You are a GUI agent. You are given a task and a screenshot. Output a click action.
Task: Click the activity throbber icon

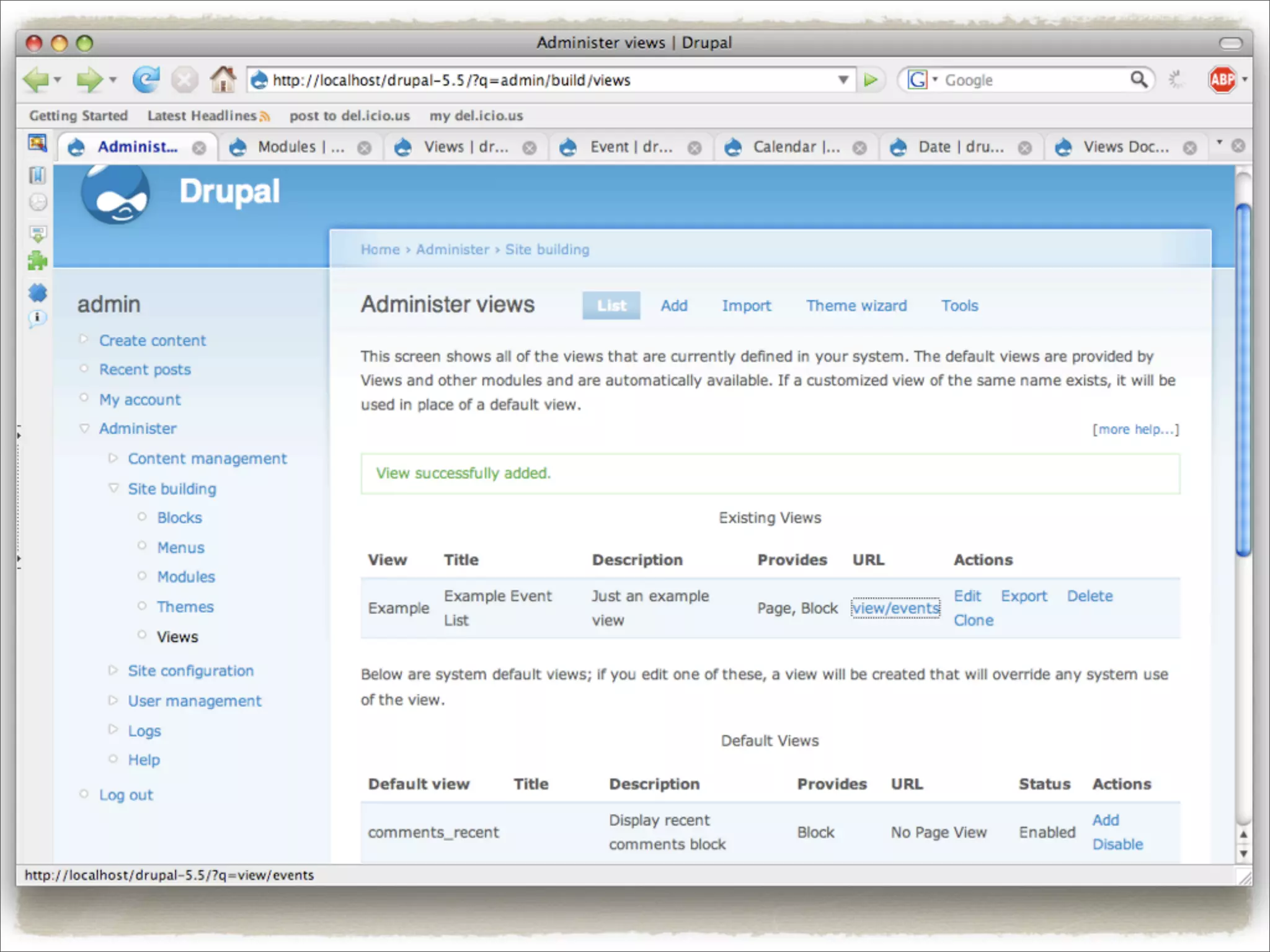click(x=1175, y=80)
